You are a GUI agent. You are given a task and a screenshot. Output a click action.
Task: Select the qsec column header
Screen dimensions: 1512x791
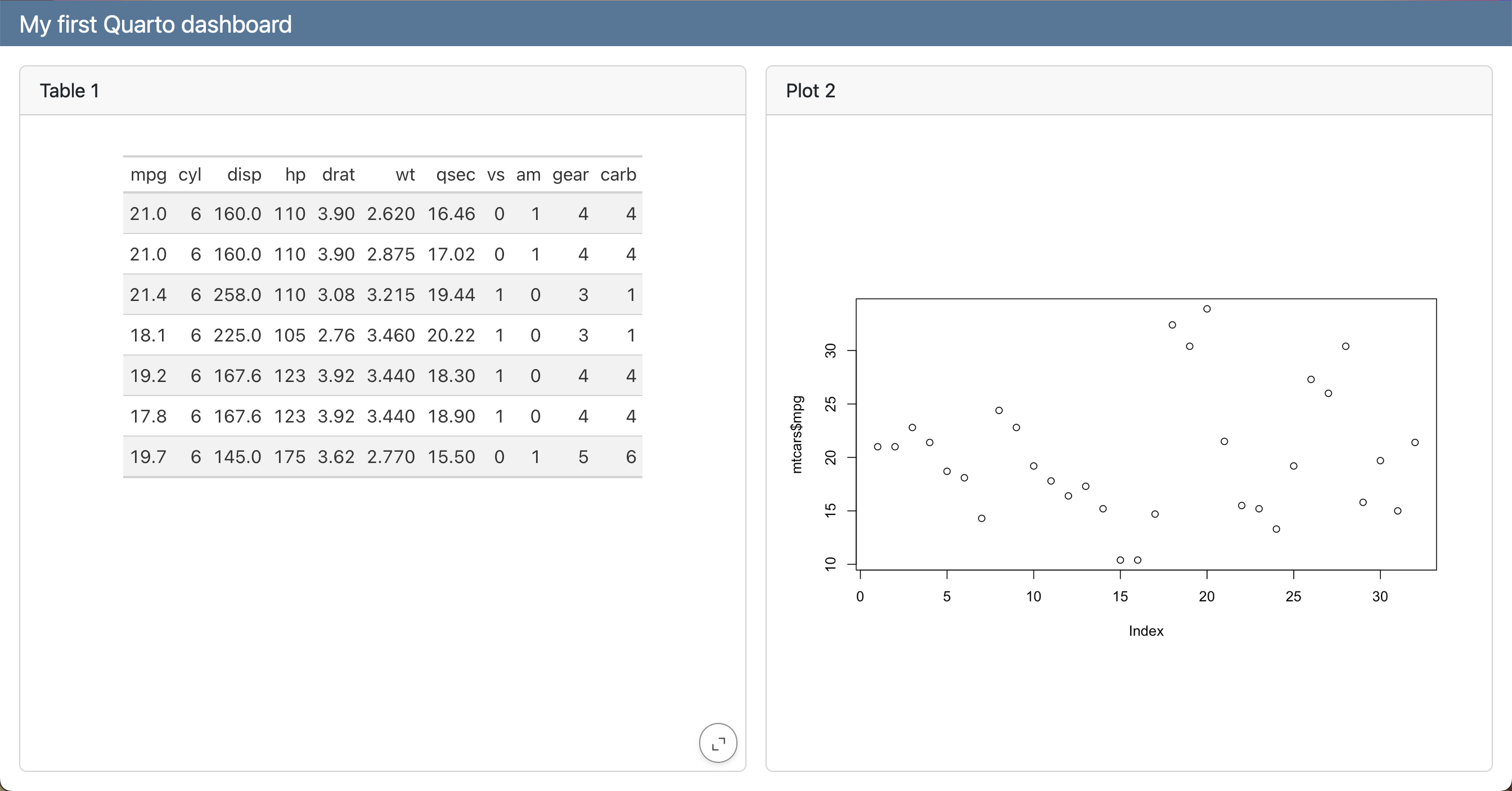pos(456,174)
